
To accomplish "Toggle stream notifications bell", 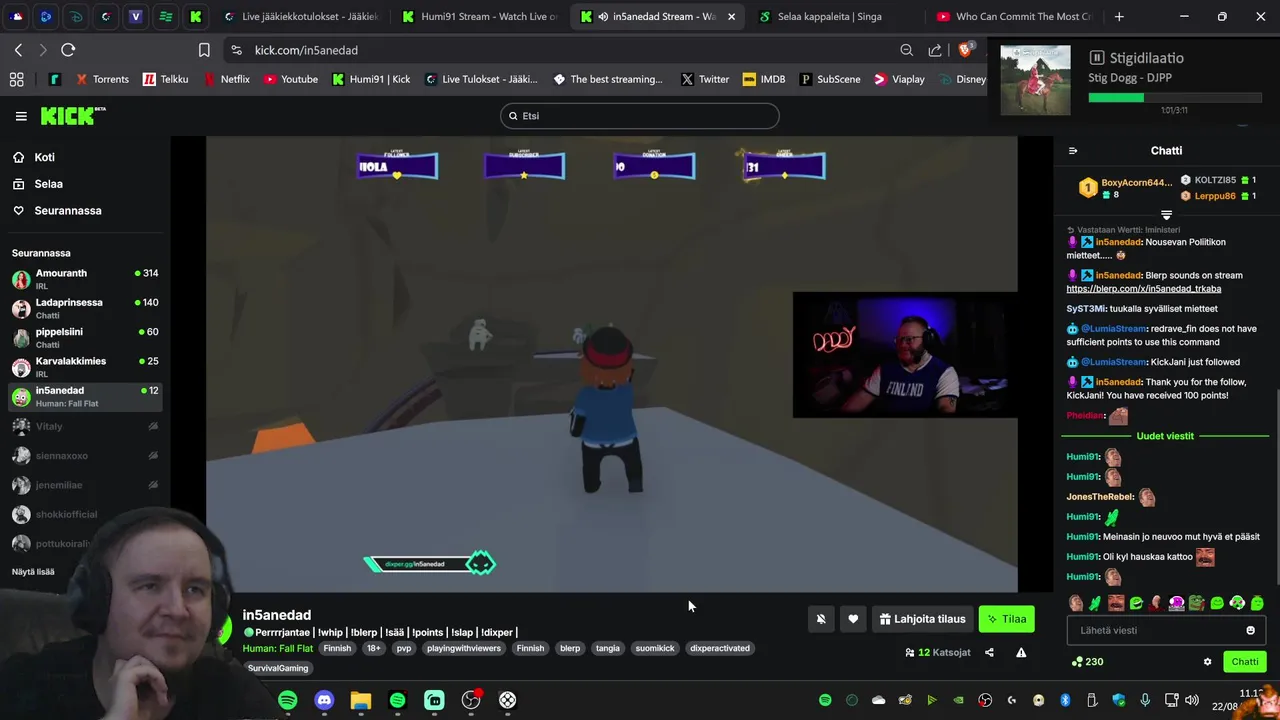I will point(821,619).
